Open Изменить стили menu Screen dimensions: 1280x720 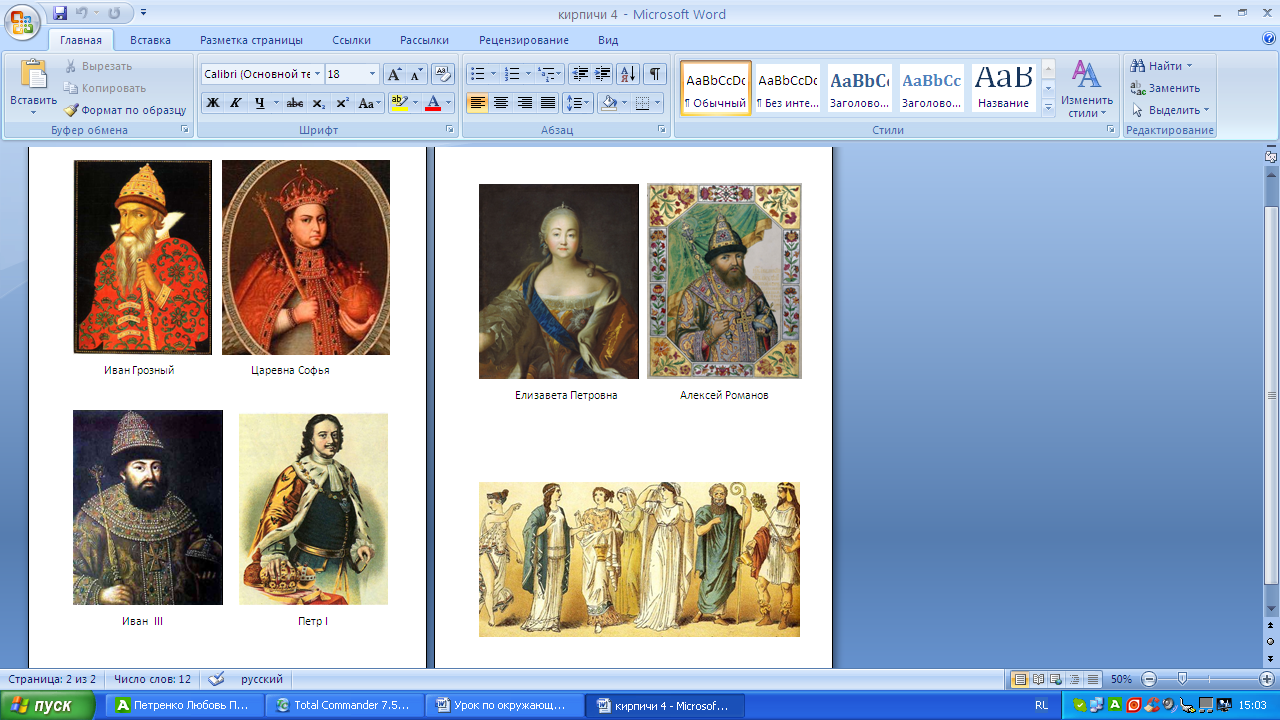click(x=1087, y=88)
